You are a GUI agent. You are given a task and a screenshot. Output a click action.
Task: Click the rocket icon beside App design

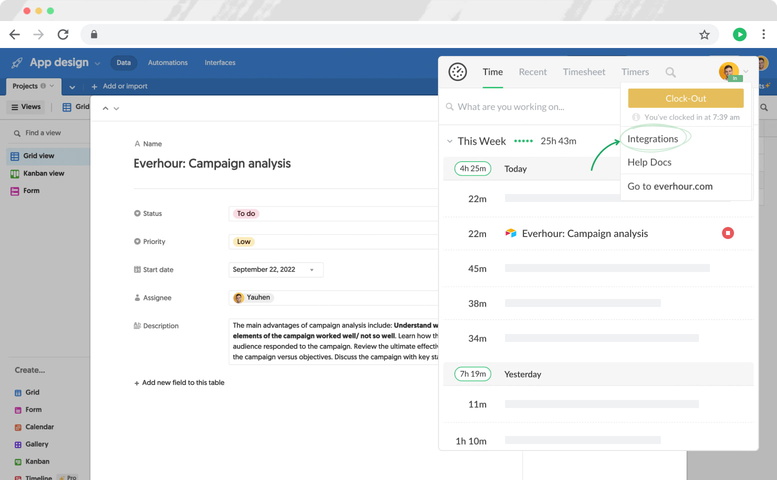17,62
